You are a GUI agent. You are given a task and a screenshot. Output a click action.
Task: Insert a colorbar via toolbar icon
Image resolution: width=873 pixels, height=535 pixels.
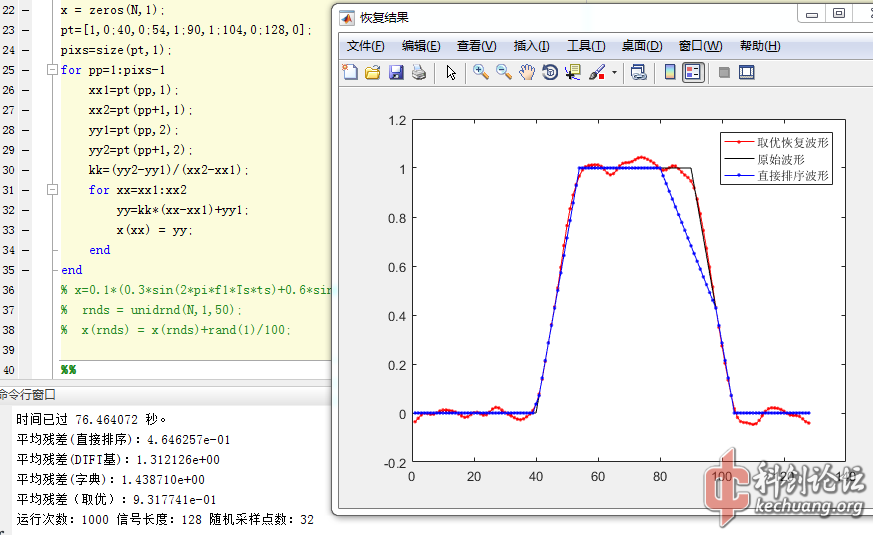click(x=670, y=72)
